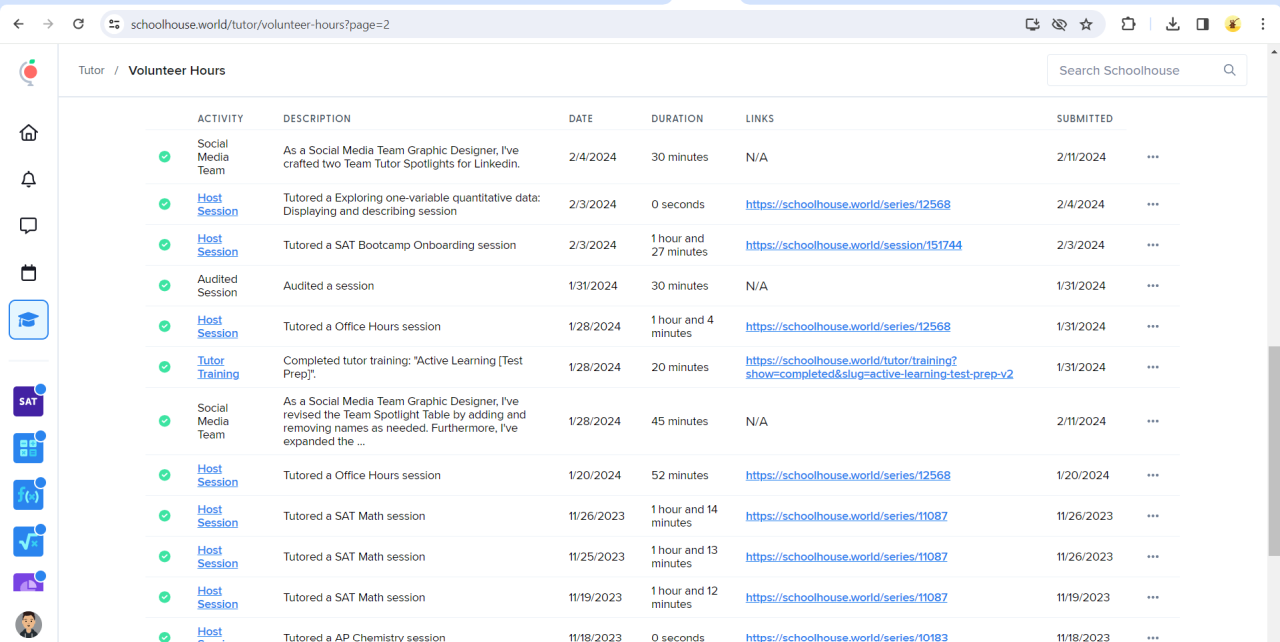The width and height of the screenshot is (1280, 642).
Task: Click the vertical page scrollbar
Action: [x=1273, y=450]
